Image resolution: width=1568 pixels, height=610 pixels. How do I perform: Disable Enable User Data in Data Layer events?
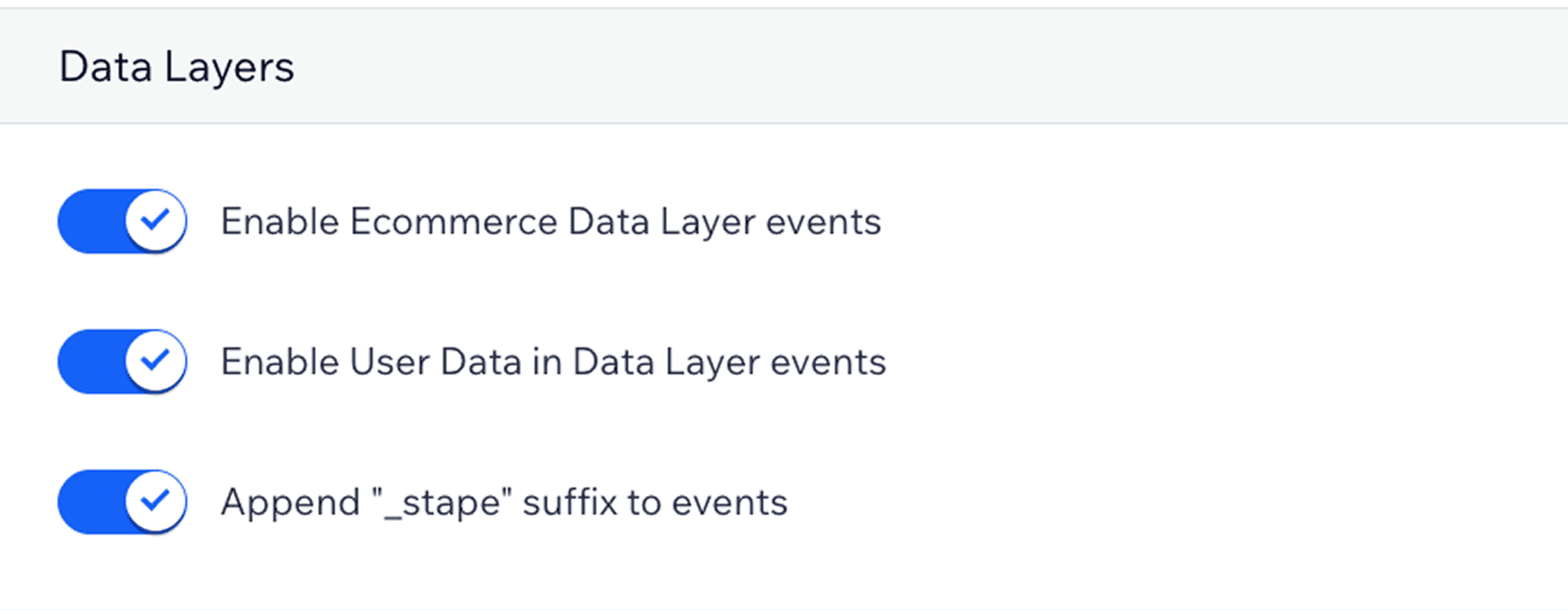pyautogui.click(x=121, y=361)
